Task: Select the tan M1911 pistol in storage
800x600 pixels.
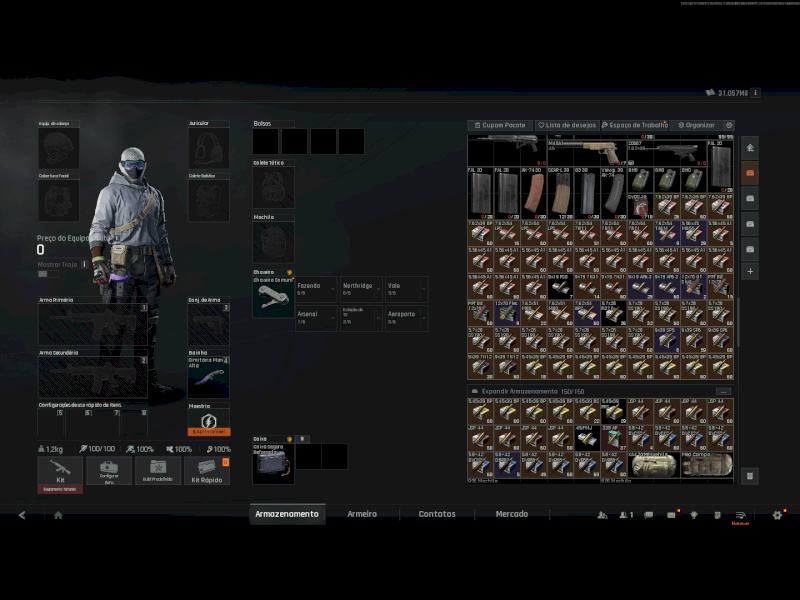Action: pyautogui.click(x=587, y=153)
